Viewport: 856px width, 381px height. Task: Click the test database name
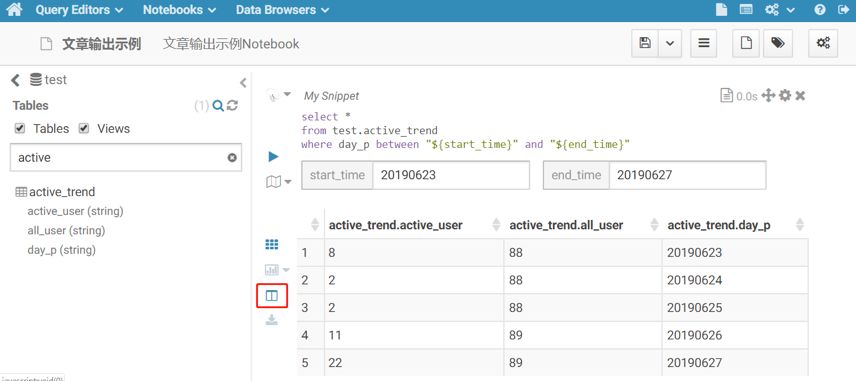[56, 80]
